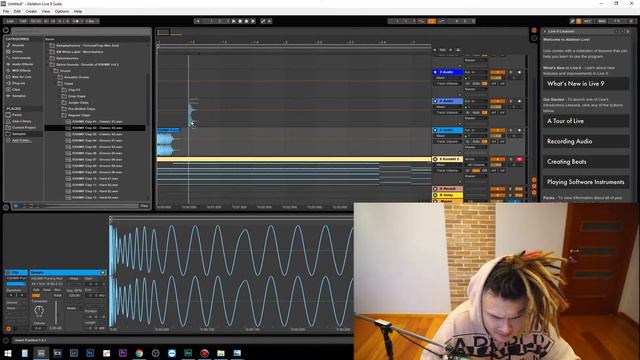Select Clips category in browser
640x360 pixels.
click(16, 89)
